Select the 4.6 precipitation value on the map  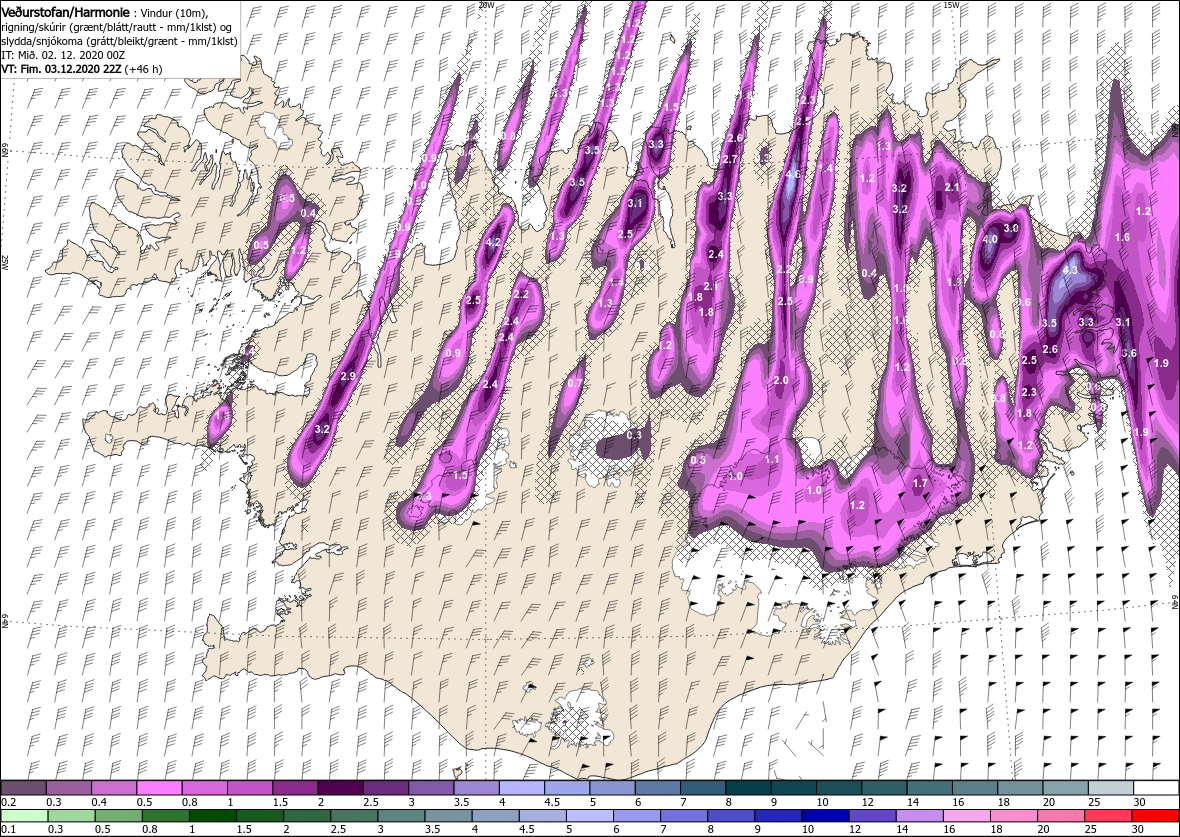(792, 174)
